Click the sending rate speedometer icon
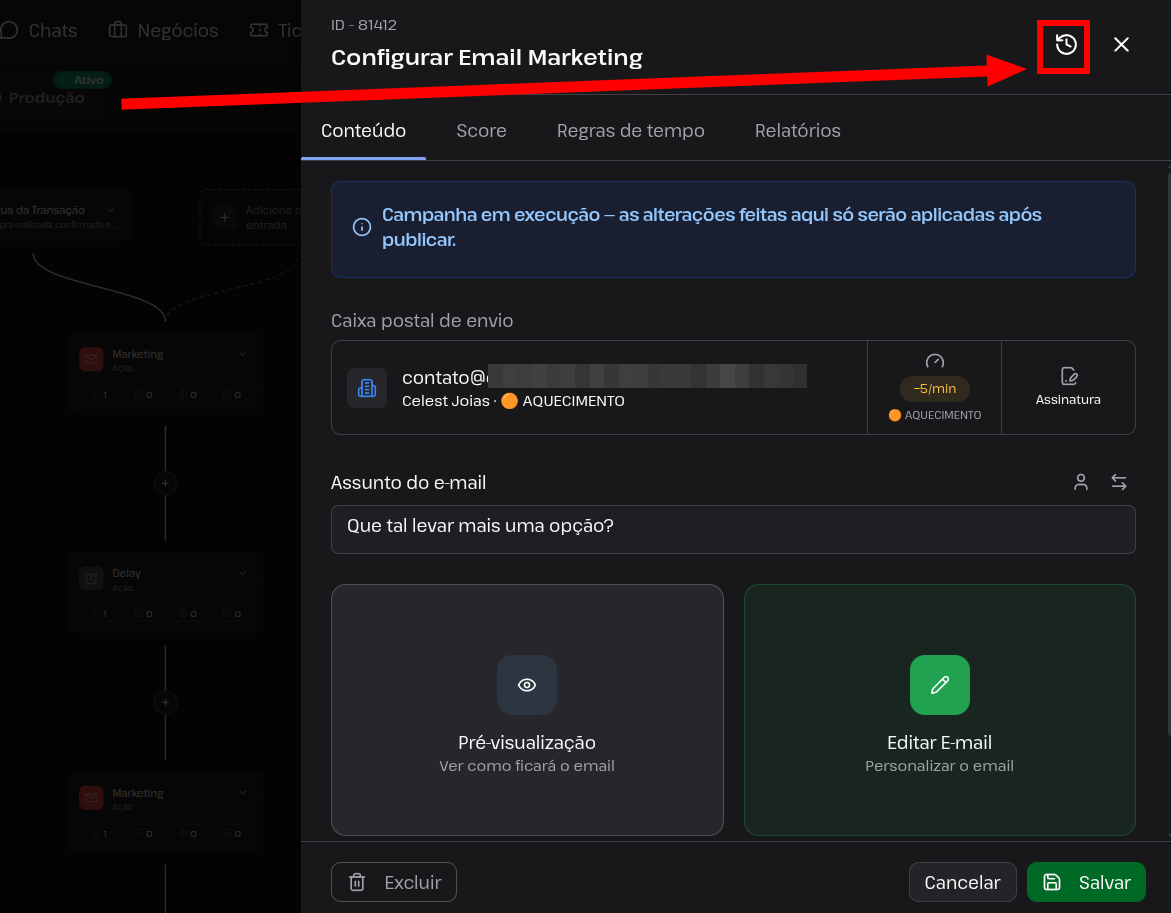 934,361
